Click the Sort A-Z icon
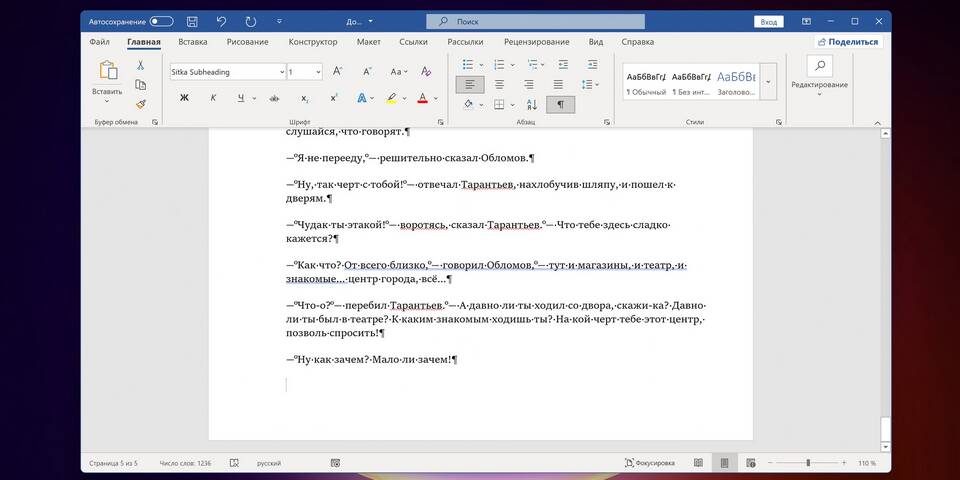960x480 pixels. 531,105
